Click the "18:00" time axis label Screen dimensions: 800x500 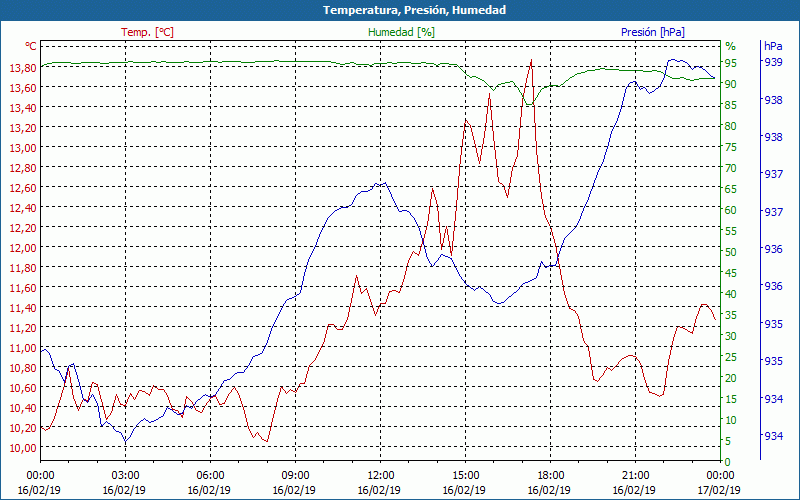[551, 476]
